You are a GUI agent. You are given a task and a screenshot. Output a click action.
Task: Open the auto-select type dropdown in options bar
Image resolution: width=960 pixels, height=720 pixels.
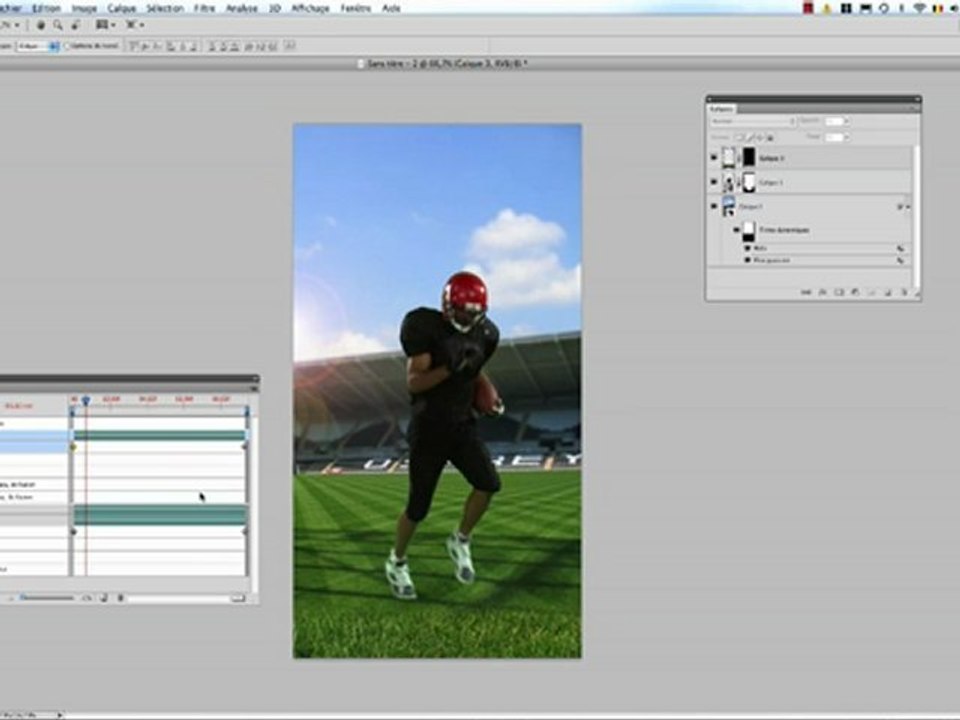tap(37, 46)
